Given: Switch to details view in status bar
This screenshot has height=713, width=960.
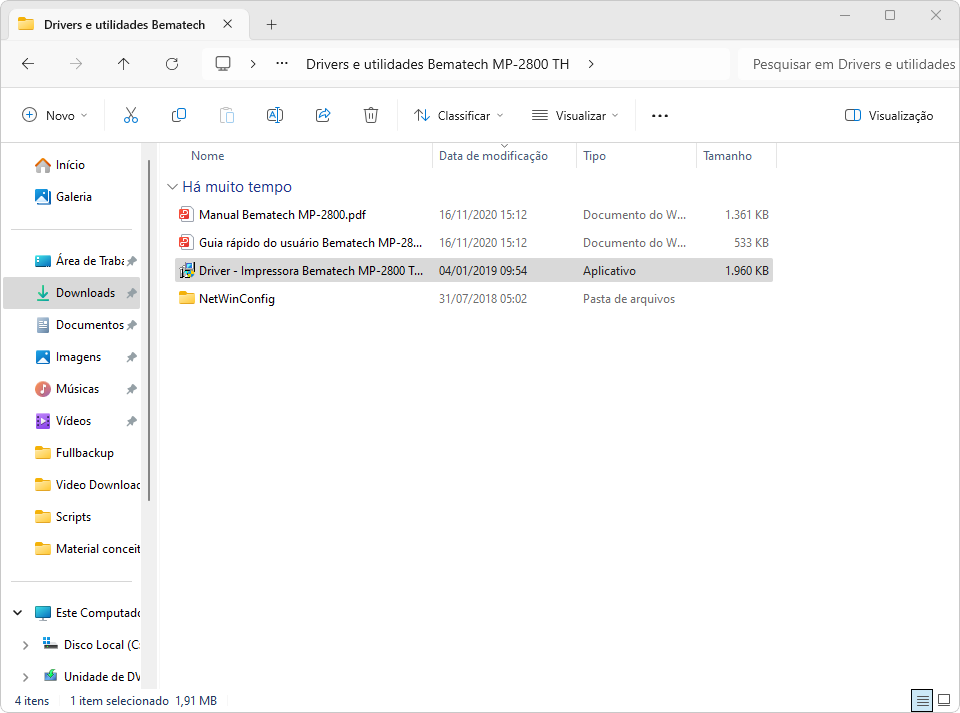Looking at the screenshot, I should (x=922, y=700).
